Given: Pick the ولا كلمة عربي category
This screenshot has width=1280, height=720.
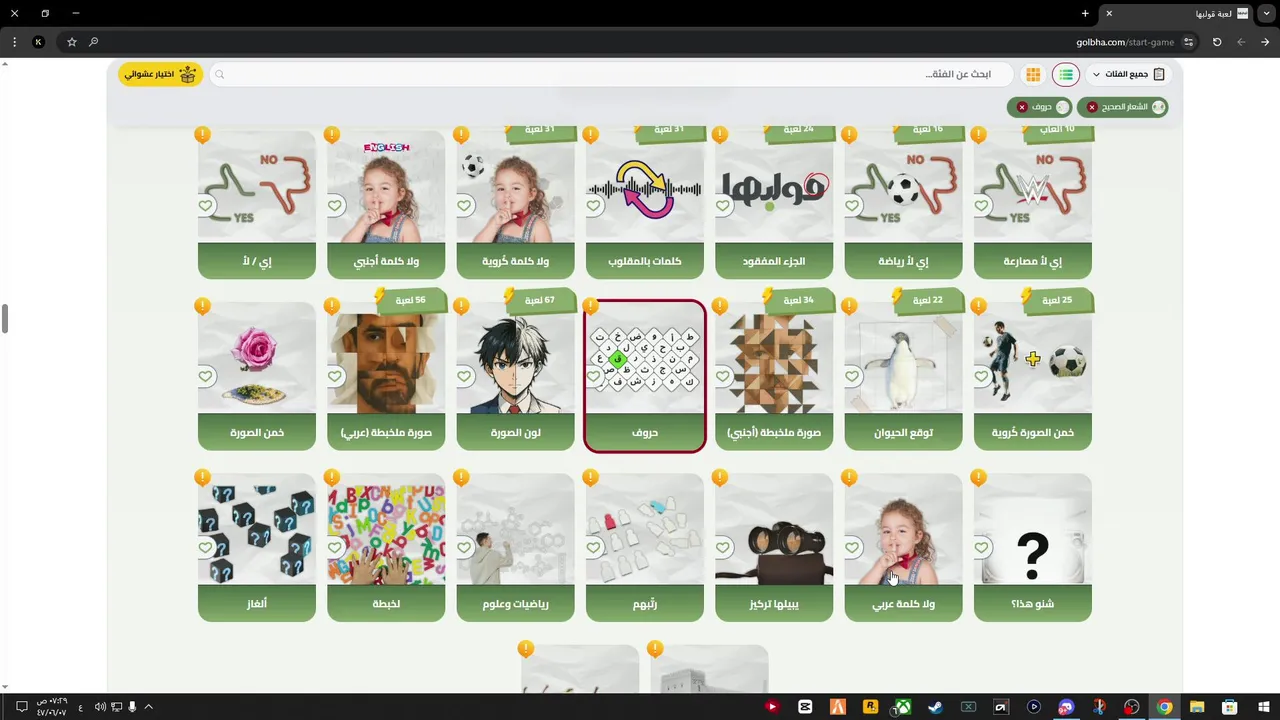Looking at the screenshot, I should 903,547.
